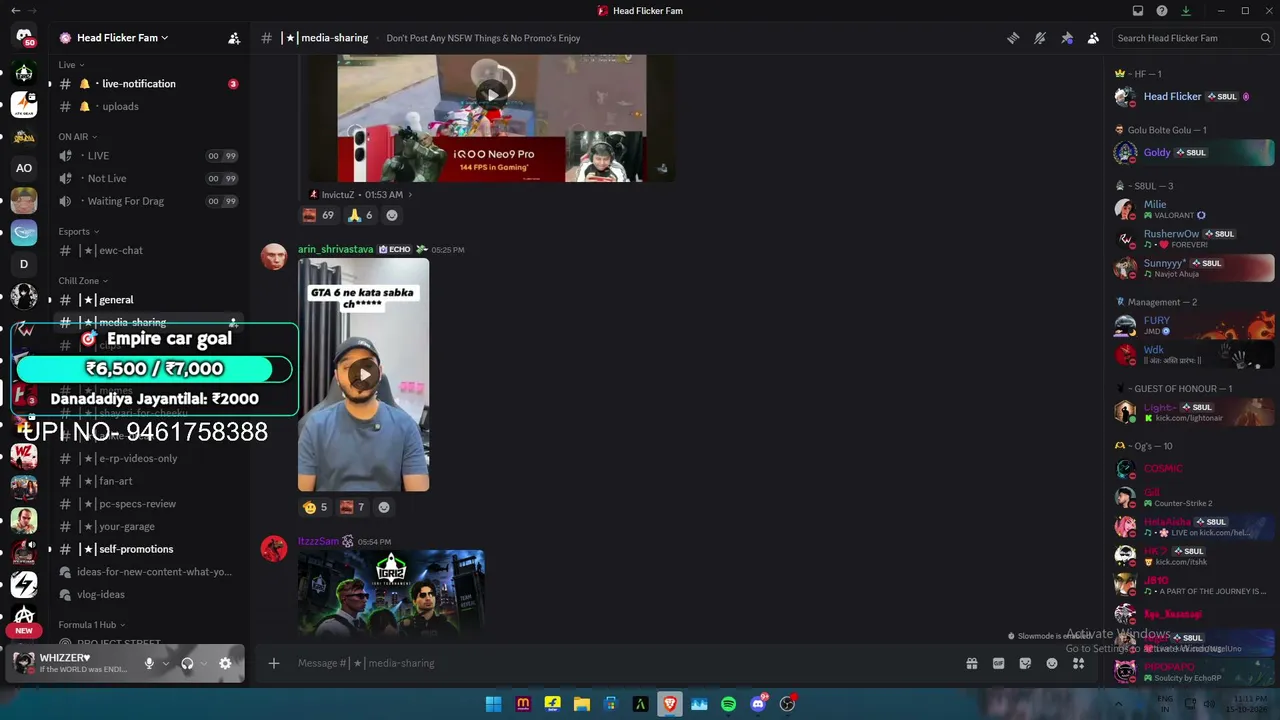Open the general channel
The height and width of the screenshot is (720, 1280).
[148, 300]
